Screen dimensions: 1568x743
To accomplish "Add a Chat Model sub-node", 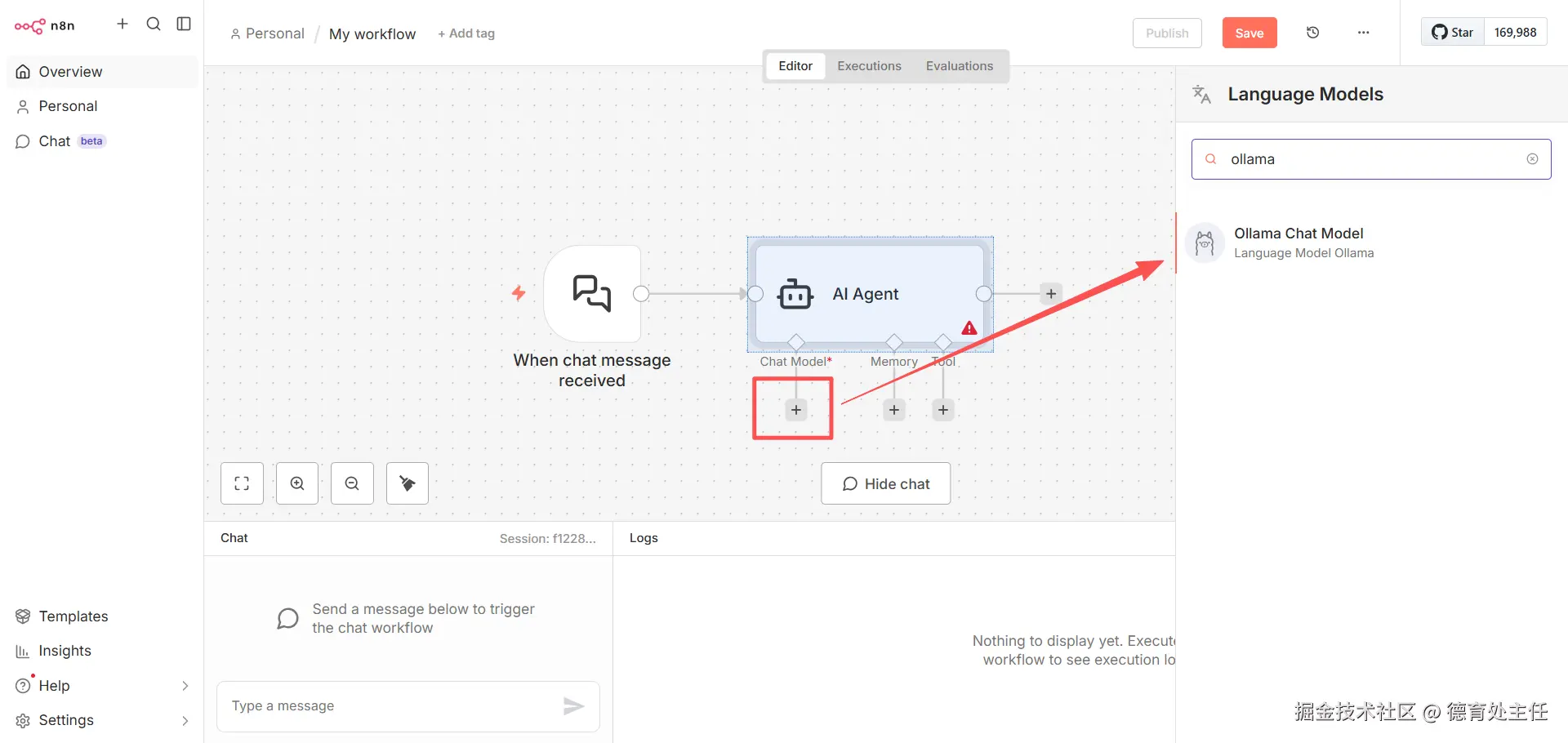I will pos(796,410).
